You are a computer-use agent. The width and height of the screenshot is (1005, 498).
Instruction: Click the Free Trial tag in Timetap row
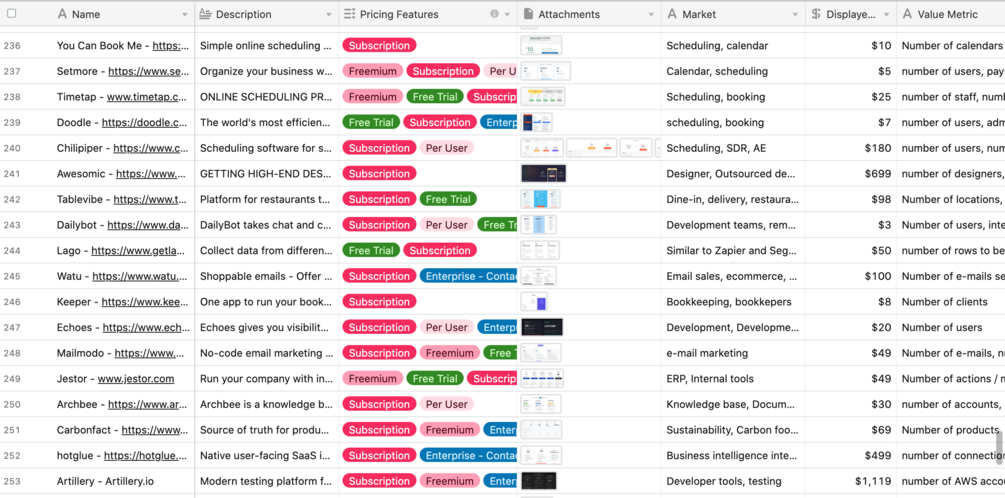click(435, 97)
